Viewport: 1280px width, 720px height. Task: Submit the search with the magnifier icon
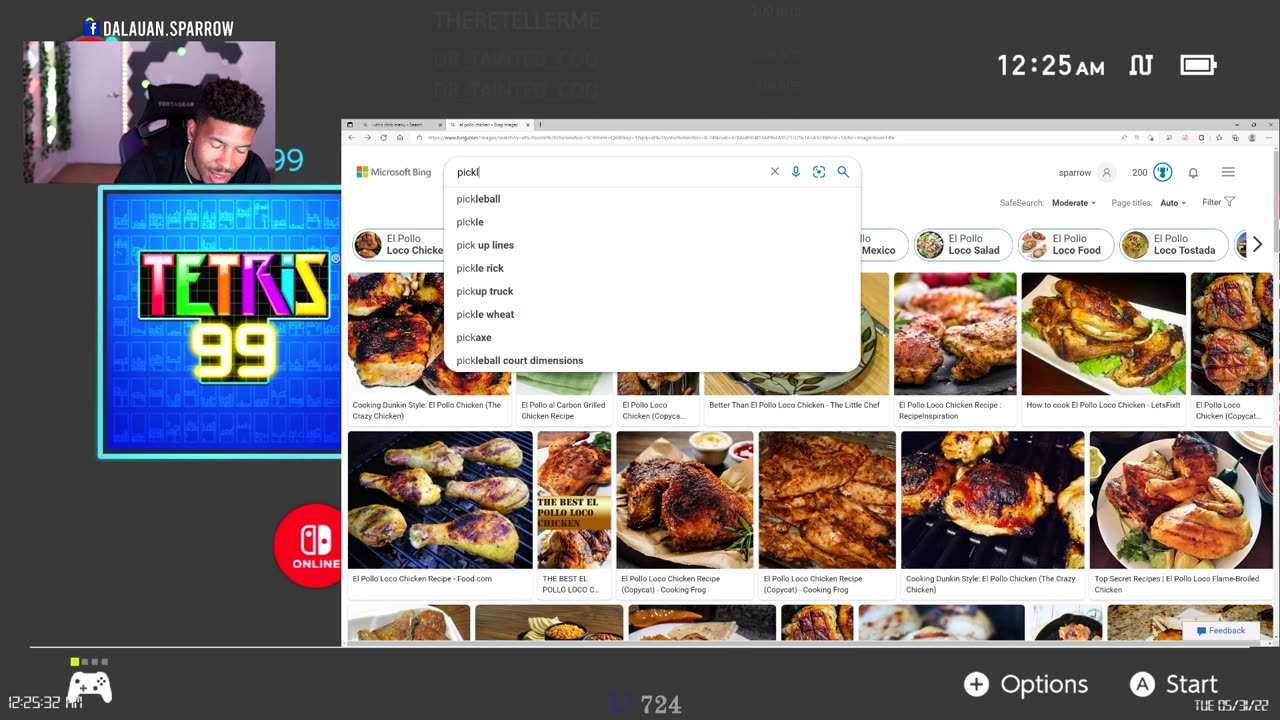point(843,172)
